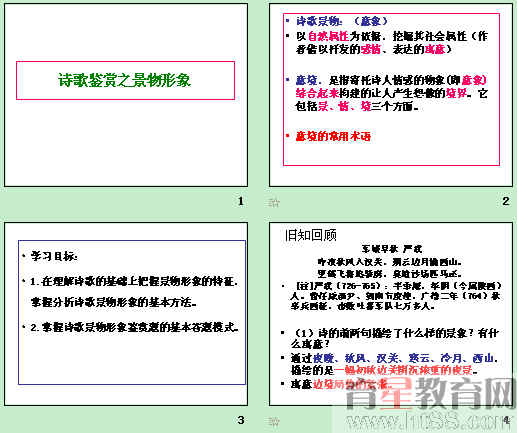Click the 意境 definition bullet in slide 2
The image size is (517, 433).
[391, 93]
